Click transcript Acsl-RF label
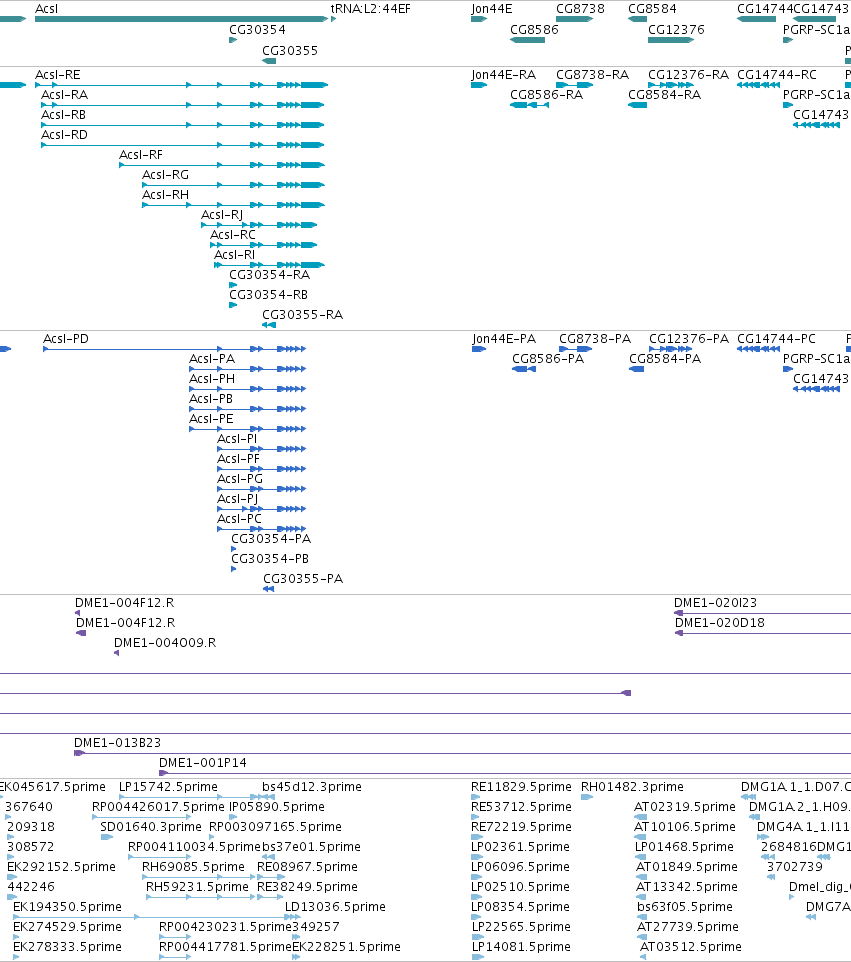Image resolution: width=851 pixels, height=962 pixels. [x=141, y=155]
